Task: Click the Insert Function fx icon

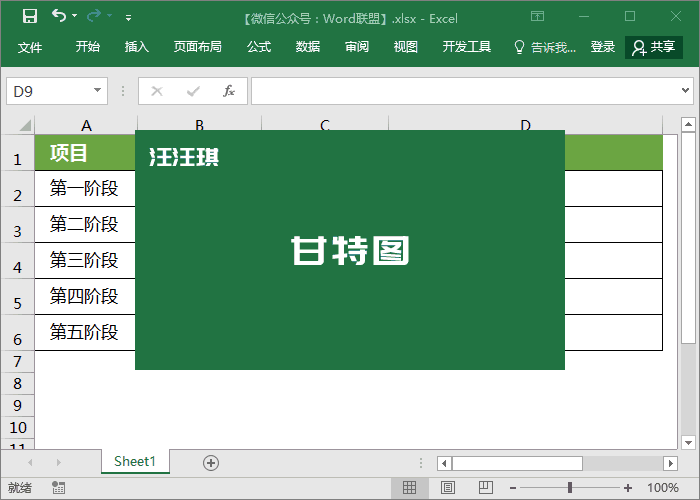Action: [x=229, y=92]
